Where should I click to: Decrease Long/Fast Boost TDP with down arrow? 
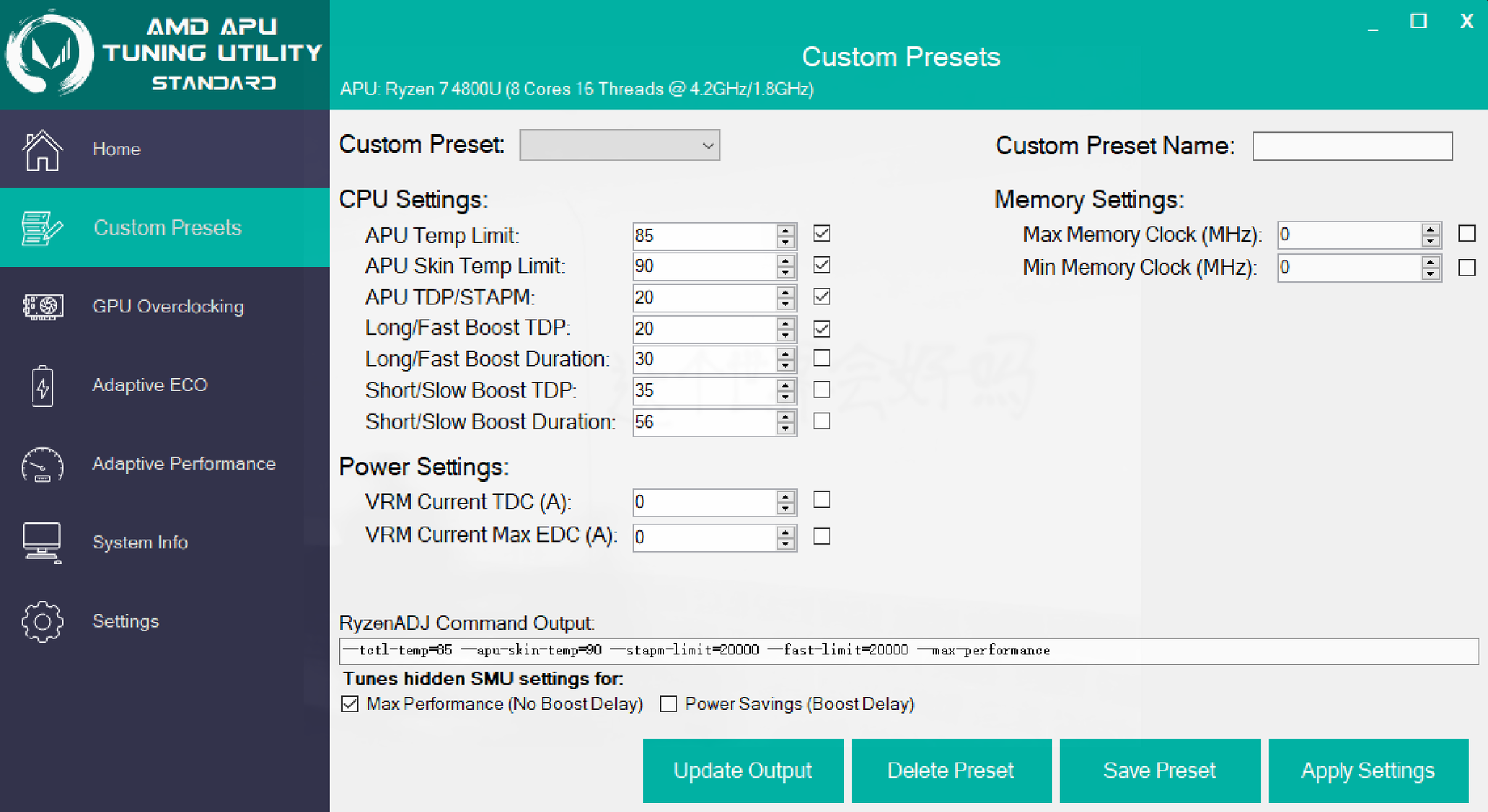click(785, 336)
